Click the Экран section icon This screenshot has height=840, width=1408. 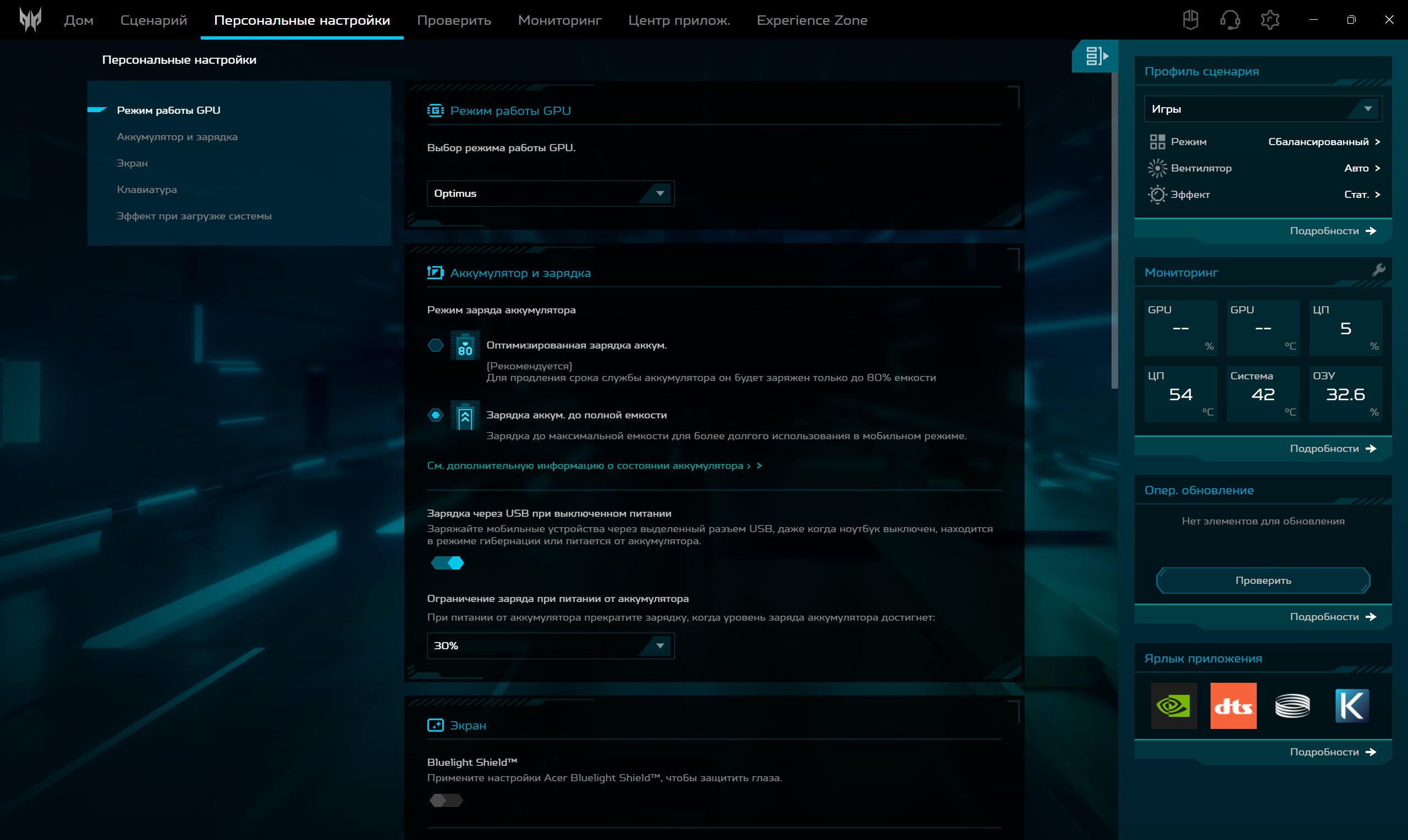coord(436,725)
